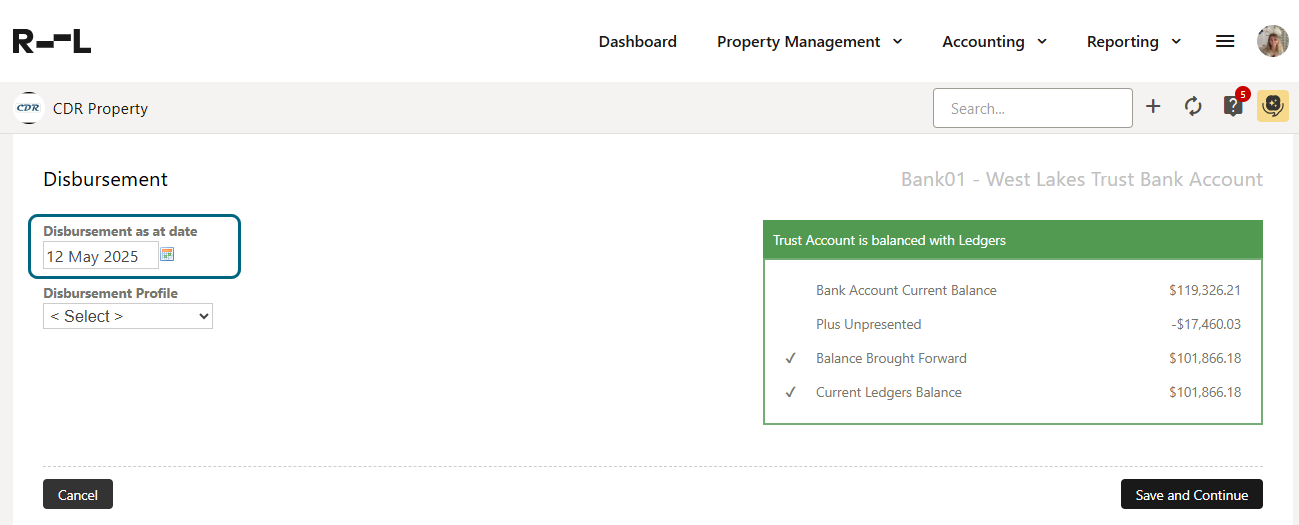
Task: Open the Disbursement Profile dropdown
Action: (128, 316)
